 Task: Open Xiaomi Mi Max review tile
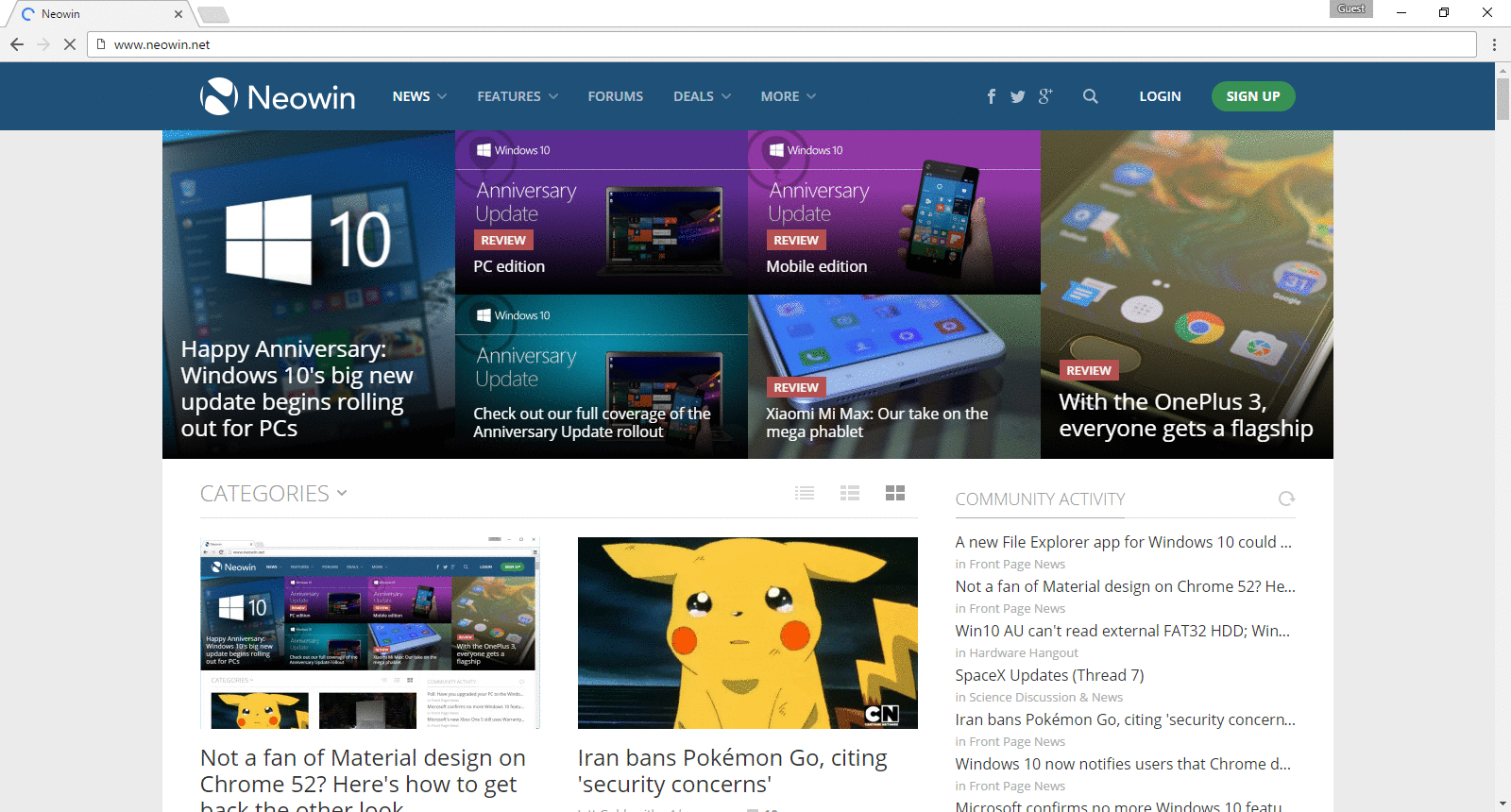894,377
